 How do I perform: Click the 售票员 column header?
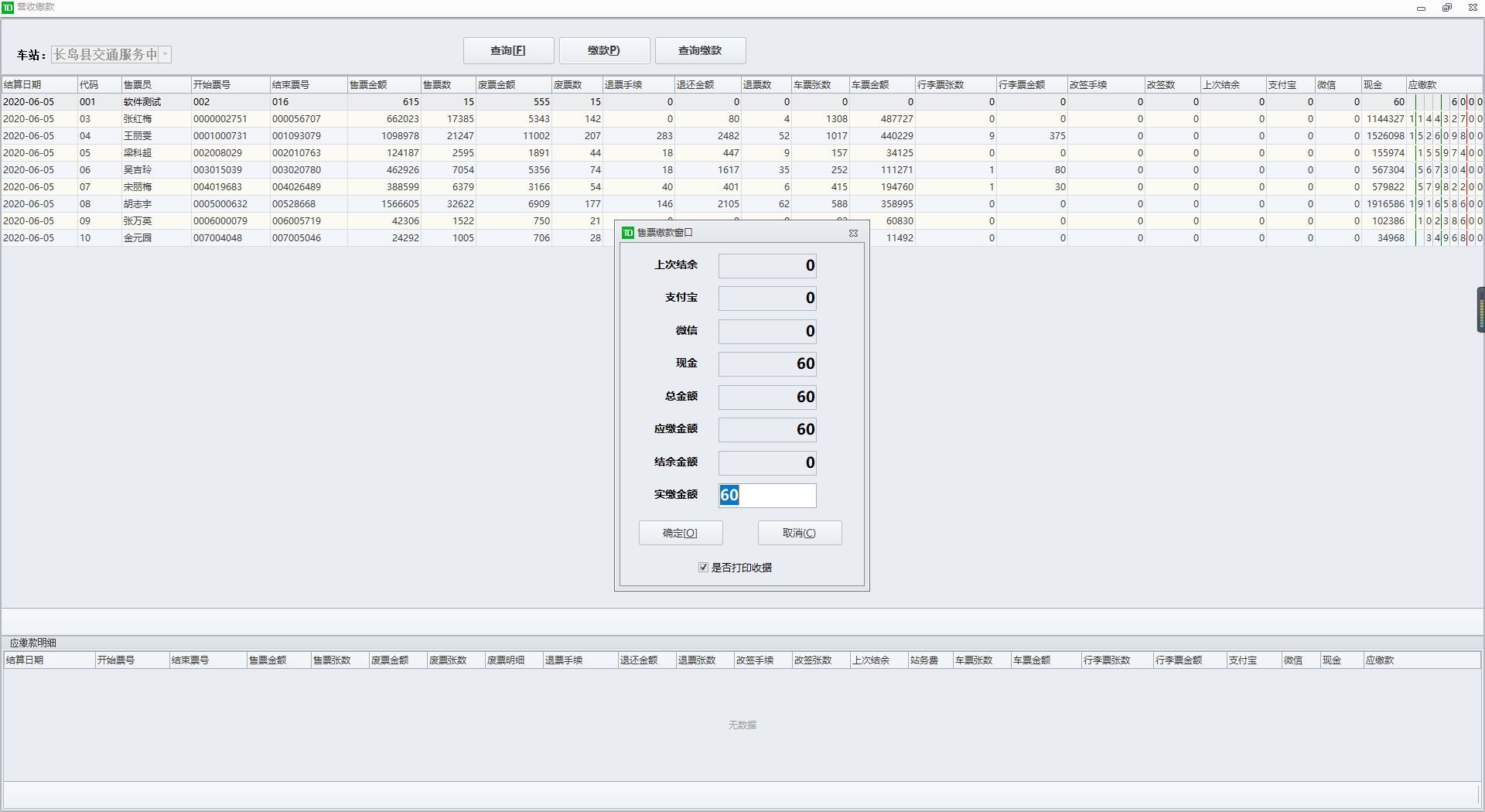pyautogui.click(x=155, y=85)
